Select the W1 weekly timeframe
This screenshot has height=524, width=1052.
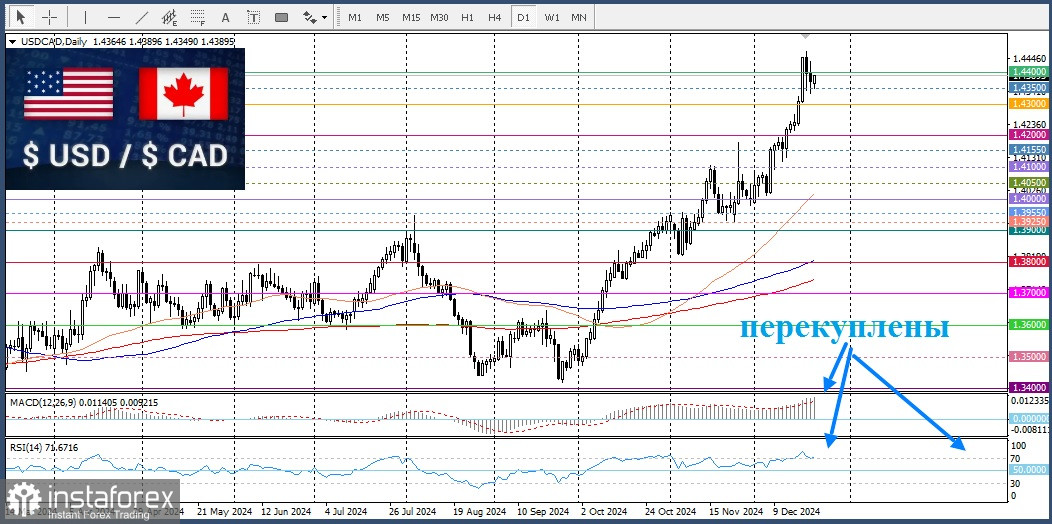pos(551,17)
